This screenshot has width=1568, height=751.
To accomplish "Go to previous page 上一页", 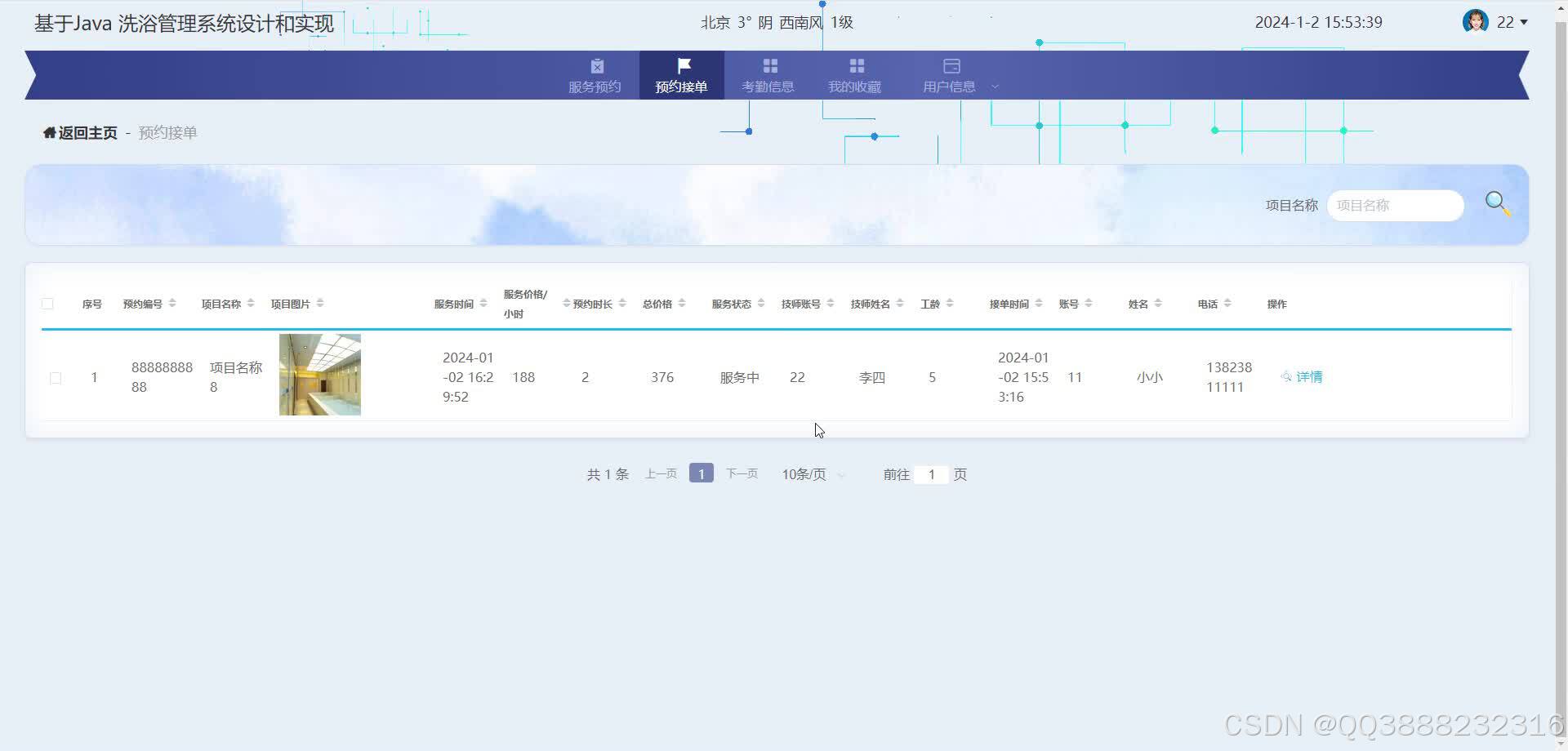I will click(661, 473).
